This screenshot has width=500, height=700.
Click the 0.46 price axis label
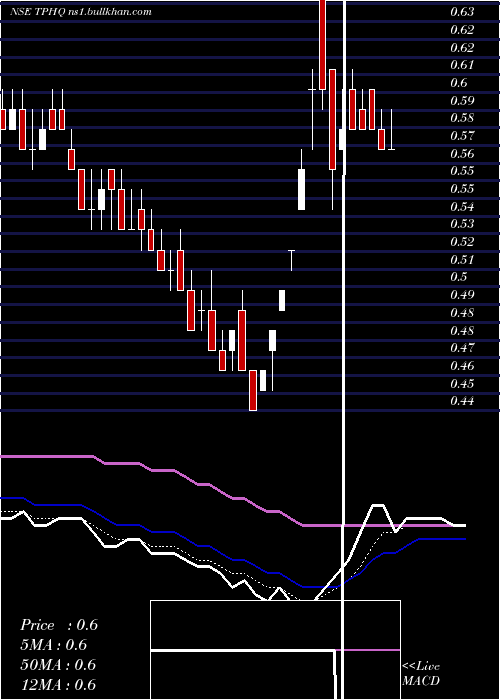(x=462, y=366)
